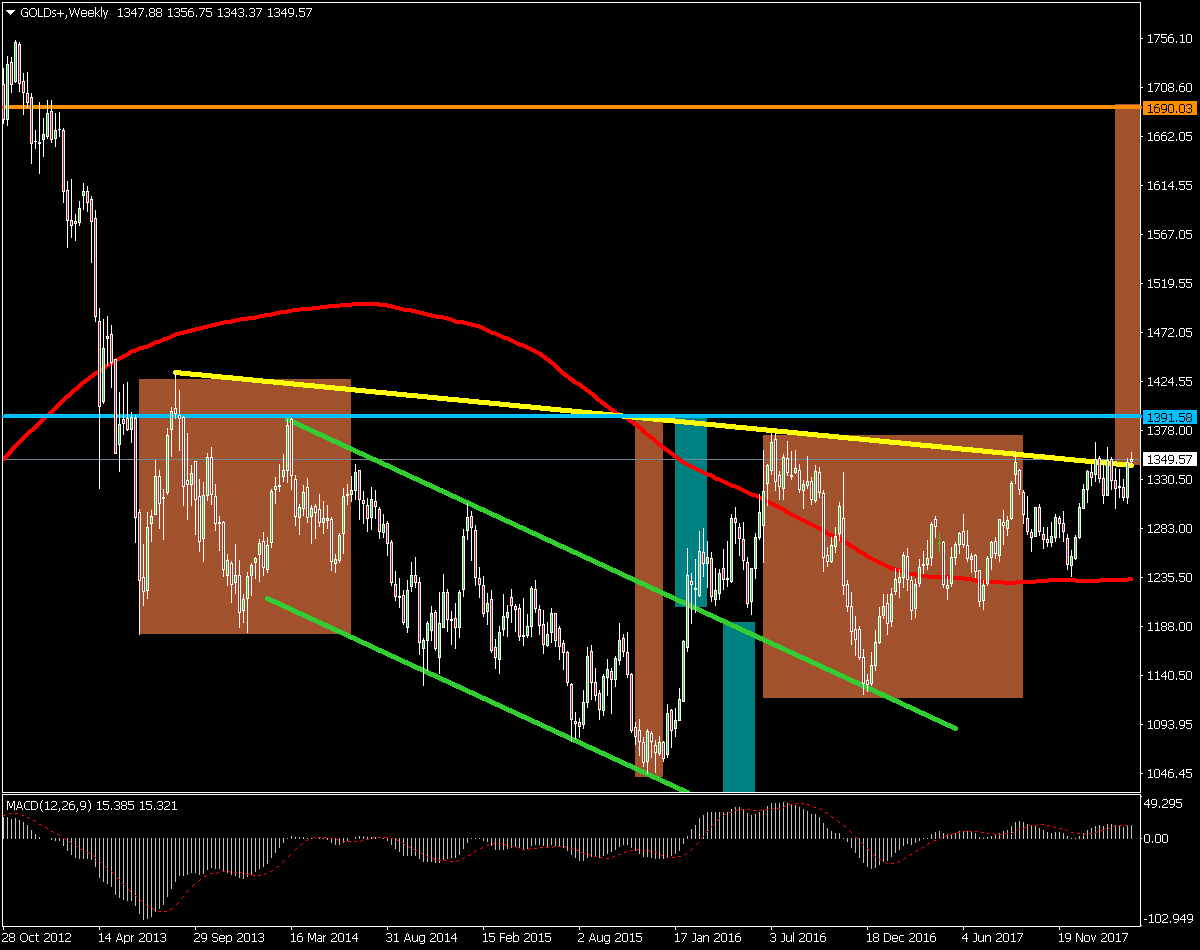
Task: Select the orange 1690.03 price label
Action: [1168, 108]
